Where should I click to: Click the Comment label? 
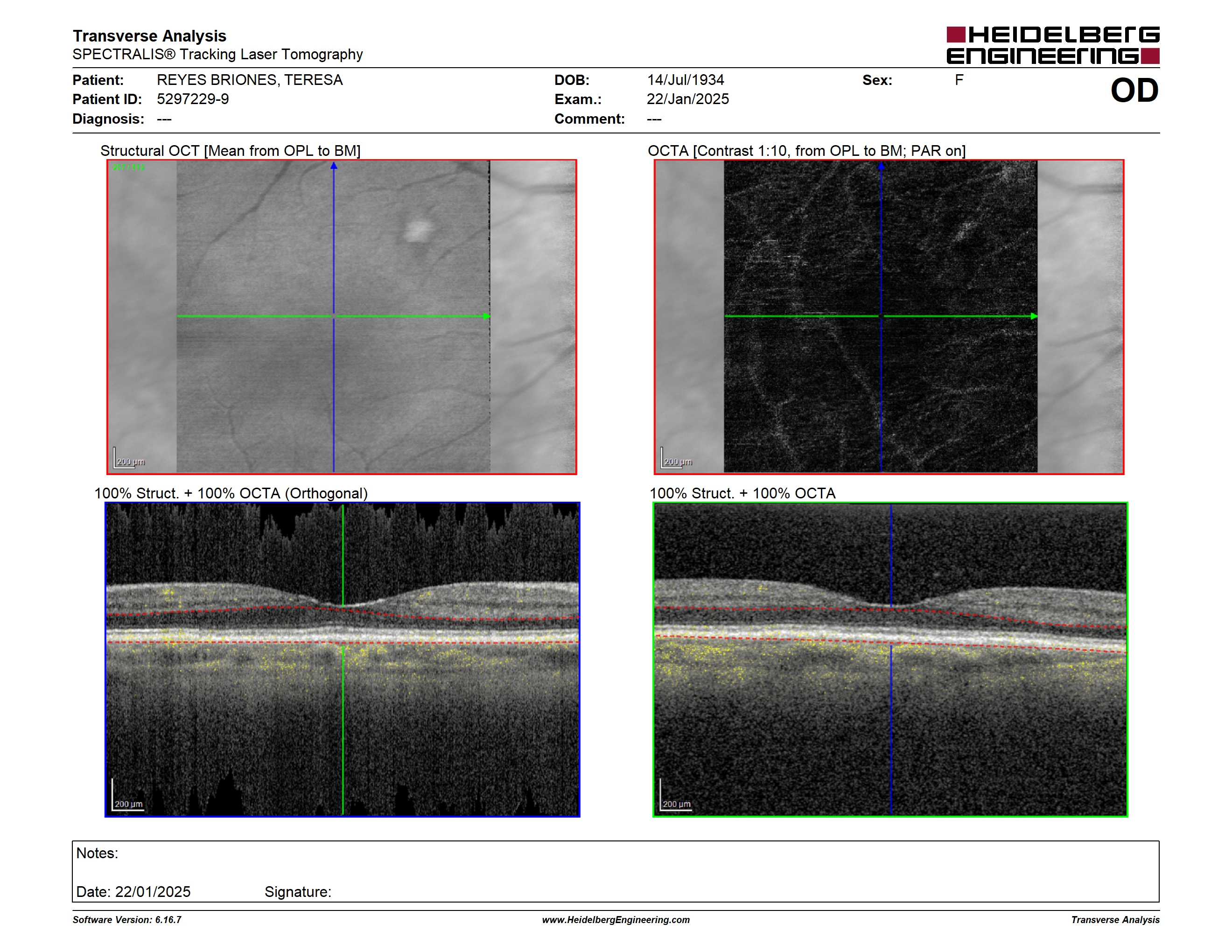click(x=589, y=119)
